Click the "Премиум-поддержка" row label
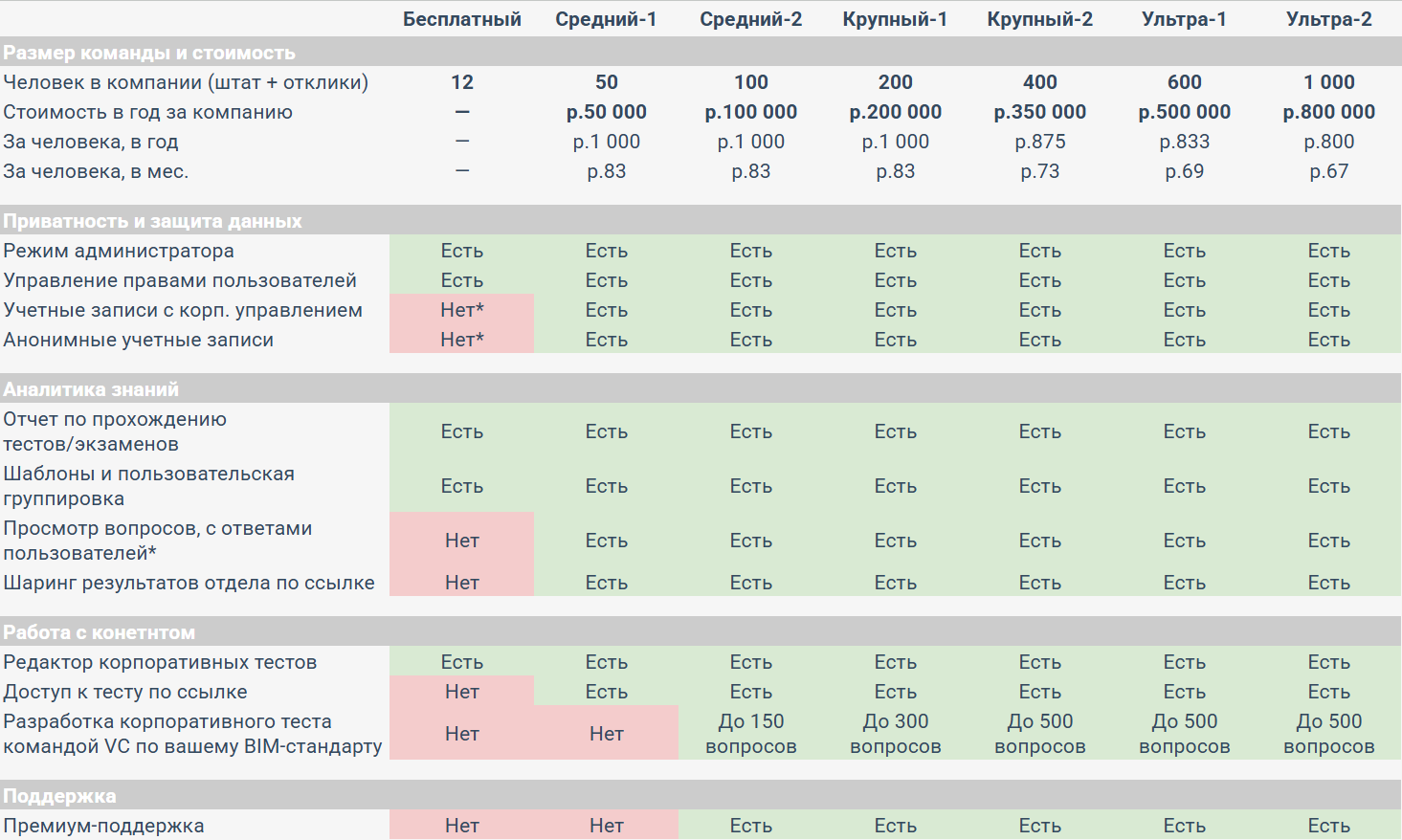This screenshot has width=1402, height=840. tap(103, 826)
